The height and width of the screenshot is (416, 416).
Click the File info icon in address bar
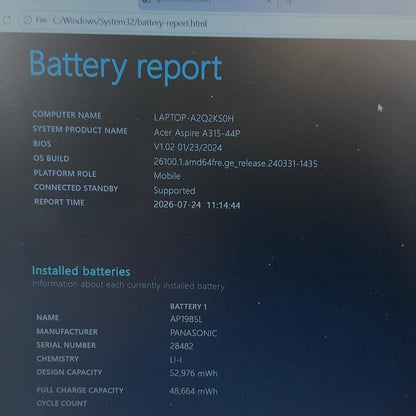tap(27, 20)
